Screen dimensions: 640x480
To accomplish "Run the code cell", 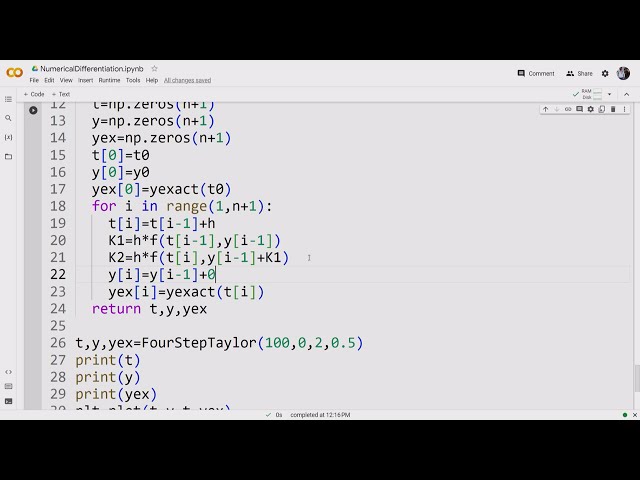I will point(33,110).
